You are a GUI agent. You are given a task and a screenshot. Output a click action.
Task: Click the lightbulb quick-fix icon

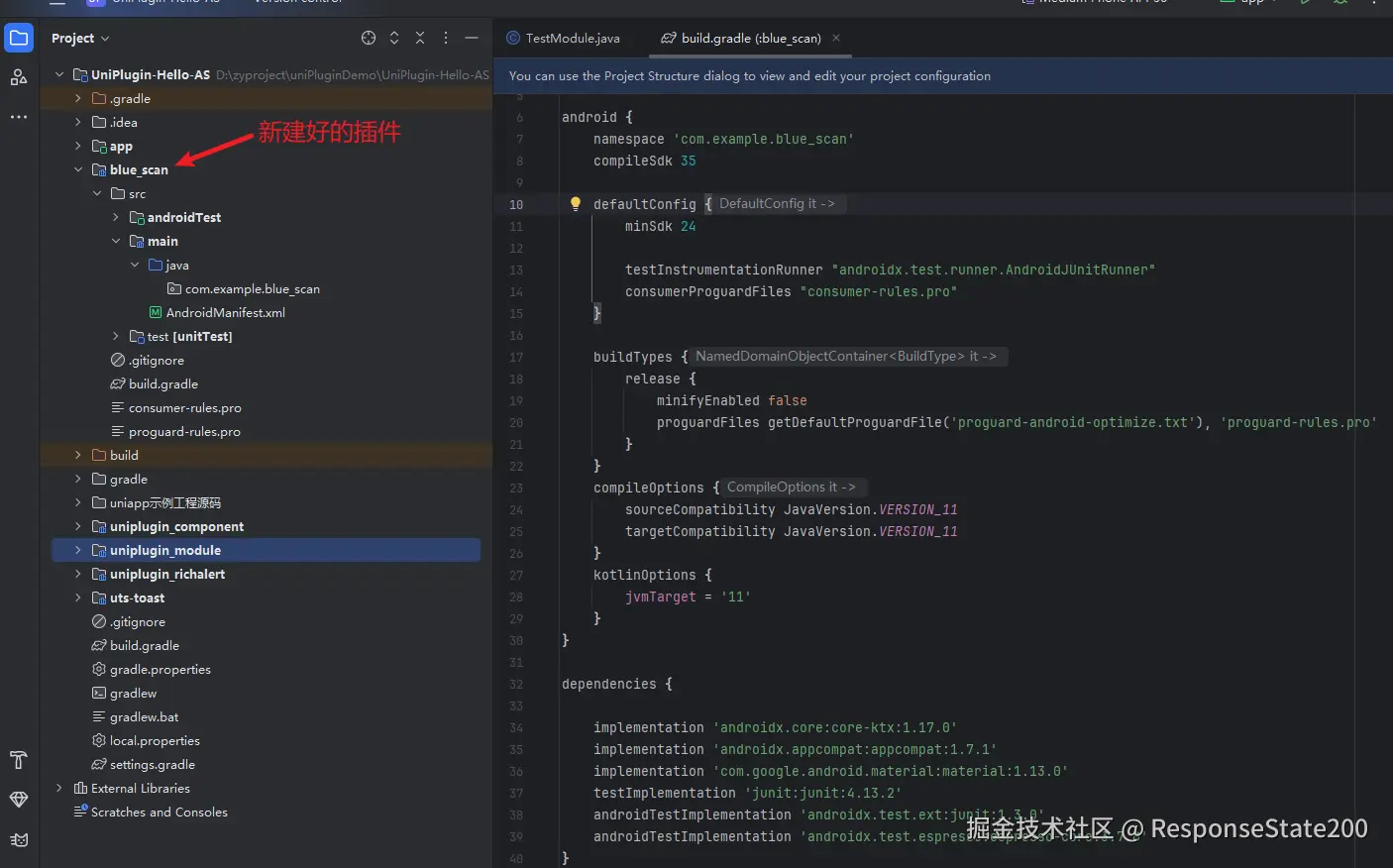point(575,203)
